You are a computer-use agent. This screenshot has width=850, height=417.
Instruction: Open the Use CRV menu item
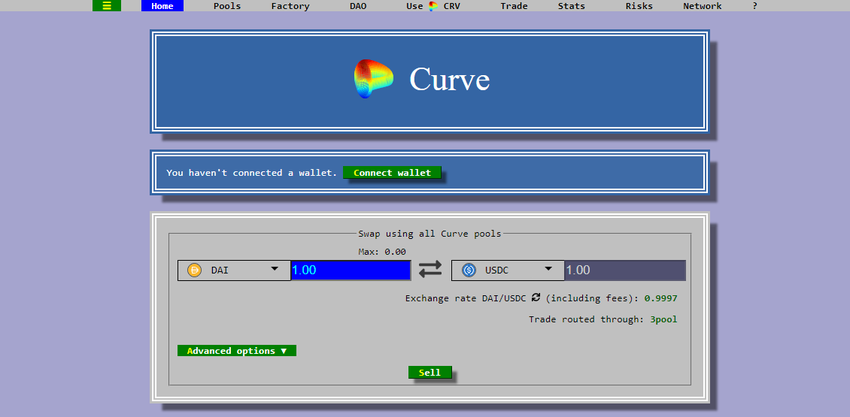pyautogui.click(x=433, y=6)
